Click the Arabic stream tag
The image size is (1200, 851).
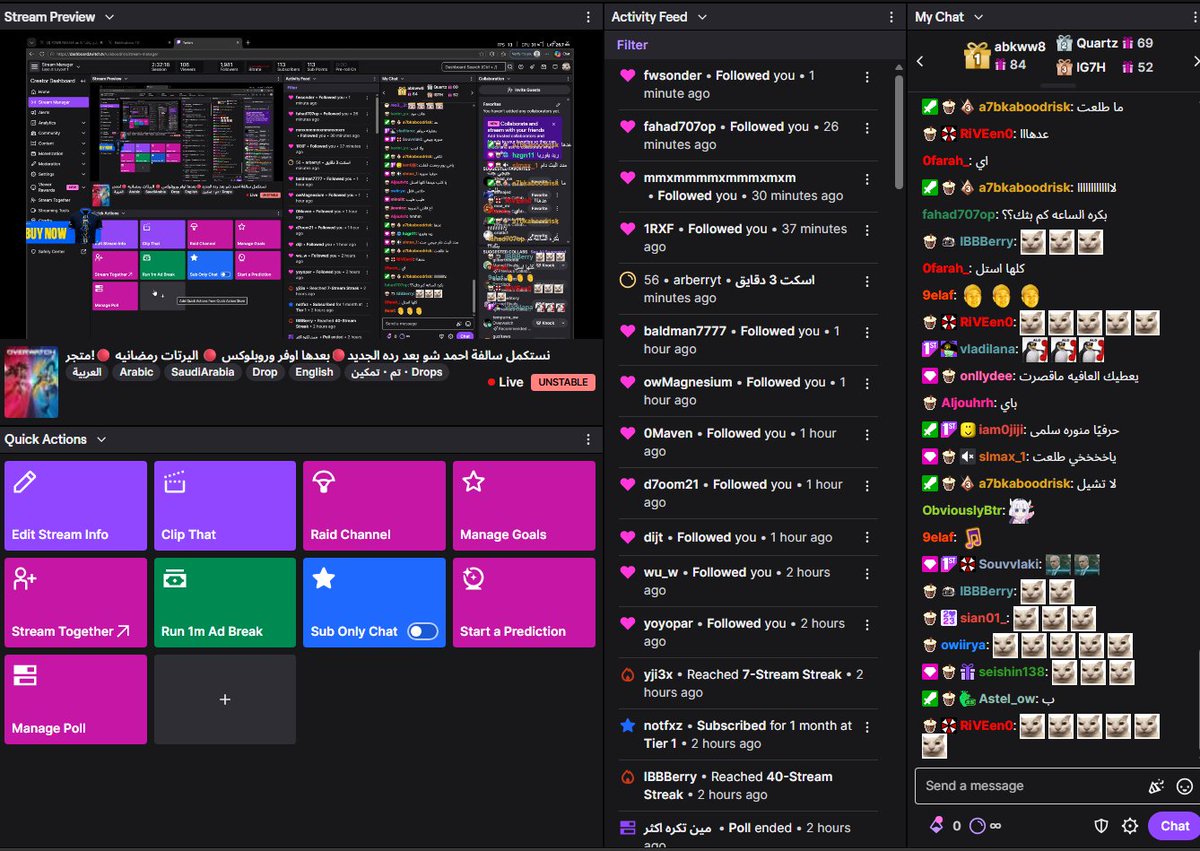[137, 372]
